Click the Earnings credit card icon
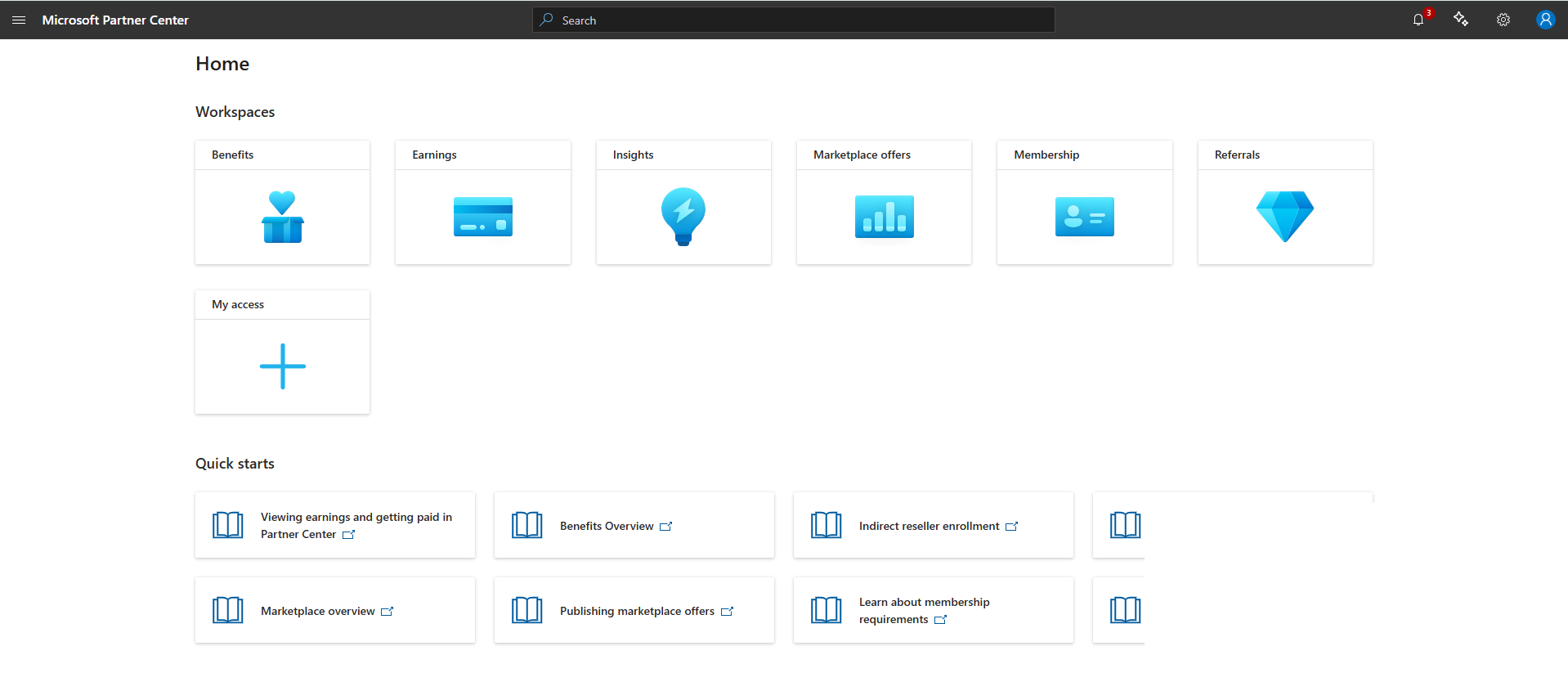Screen dimensions: 1568x682 tap(483, 217)
